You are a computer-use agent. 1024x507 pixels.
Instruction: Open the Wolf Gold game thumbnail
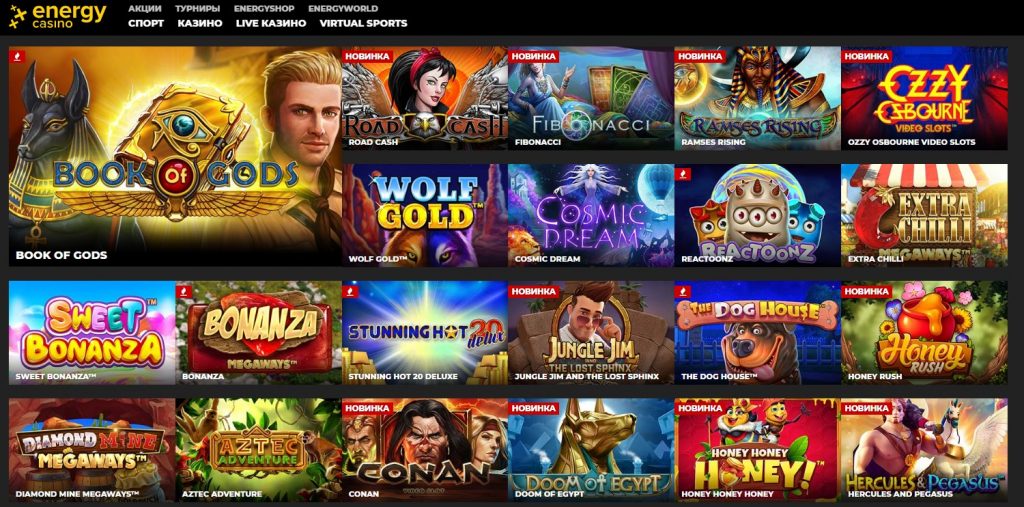[x=424, y=215]
